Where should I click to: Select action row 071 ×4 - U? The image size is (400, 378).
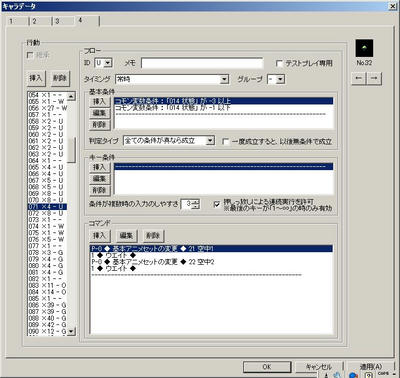(x=47, y=207)
